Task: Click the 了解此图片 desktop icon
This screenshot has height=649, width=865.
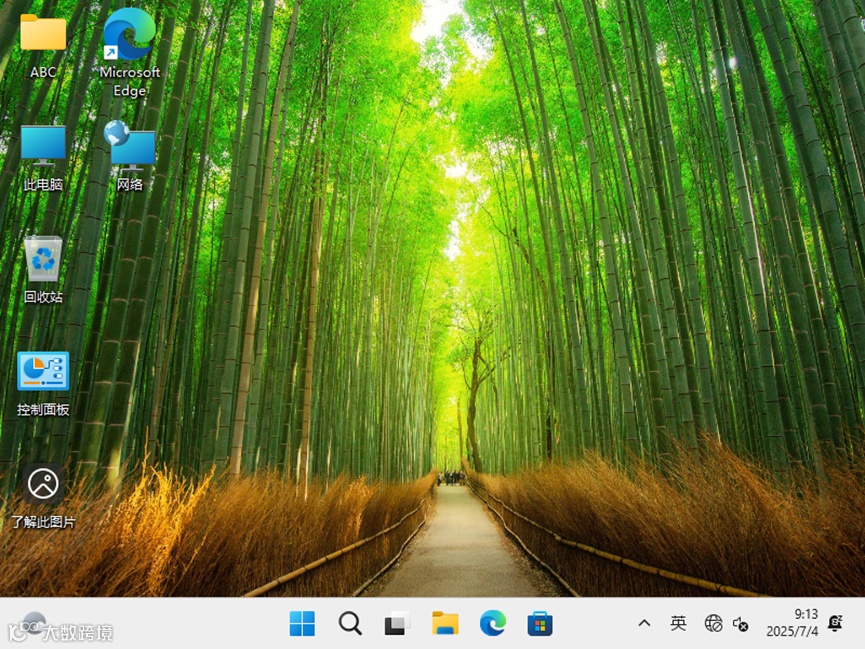Action: (x=43, y=496)
